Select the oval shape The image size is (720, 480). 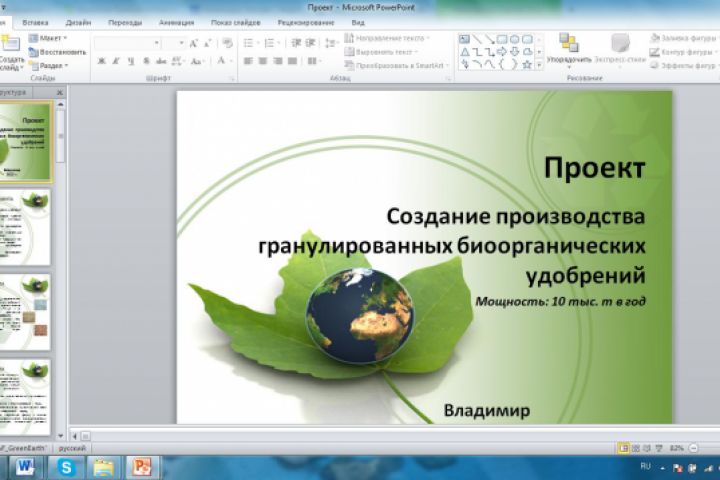[x=514, y=40]
